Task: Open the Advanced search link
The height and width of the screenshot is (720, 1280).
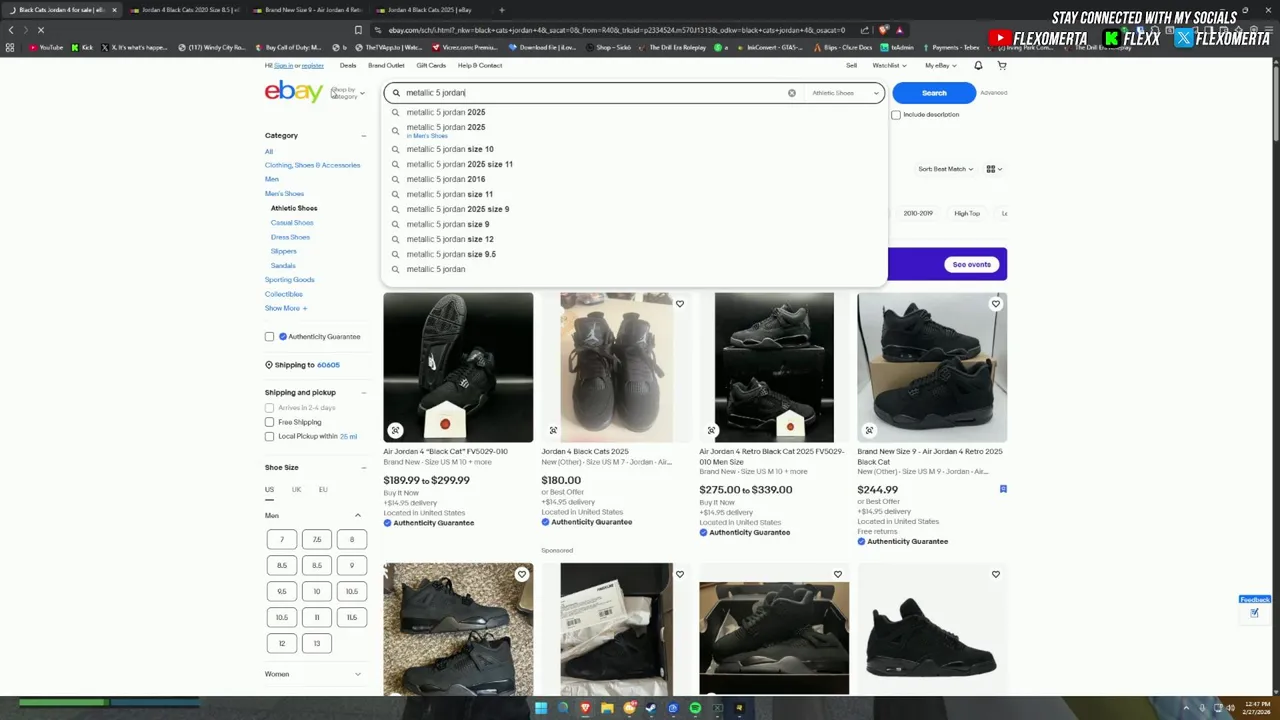Action: (x=993, y=93)
